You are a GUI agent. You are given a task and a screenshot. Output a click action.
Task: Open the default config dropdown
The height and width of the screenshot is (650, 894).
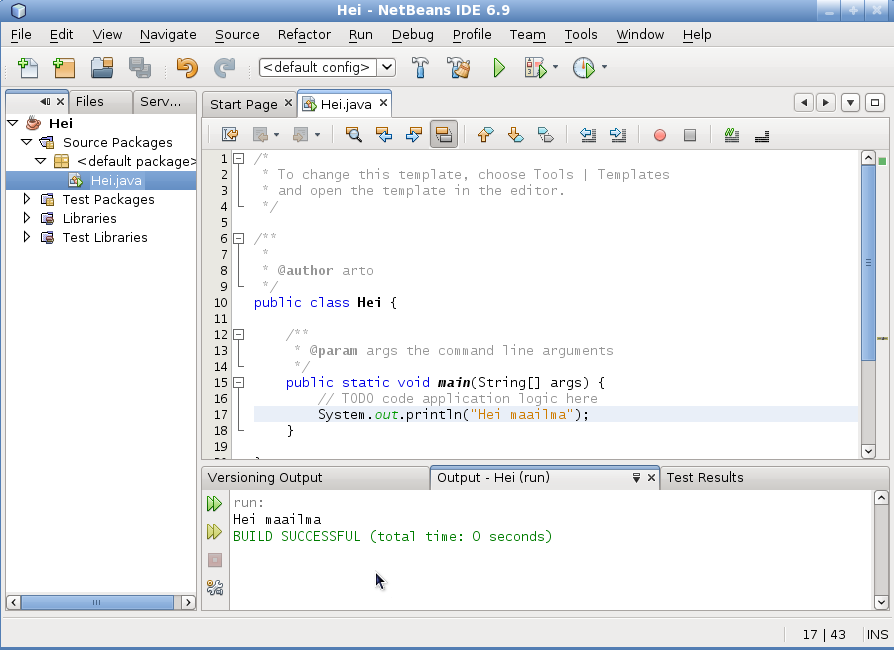pyautogui.click(x=387, y=67)
